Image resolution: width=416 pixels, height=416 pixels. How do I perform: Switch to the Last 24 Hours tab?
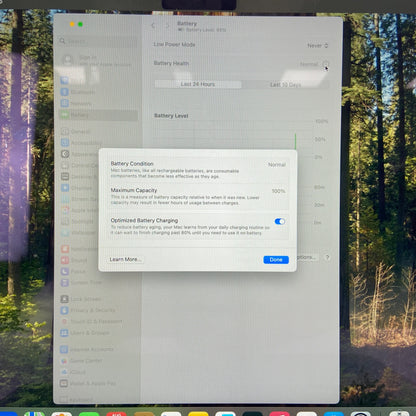(x=198, y=84)
